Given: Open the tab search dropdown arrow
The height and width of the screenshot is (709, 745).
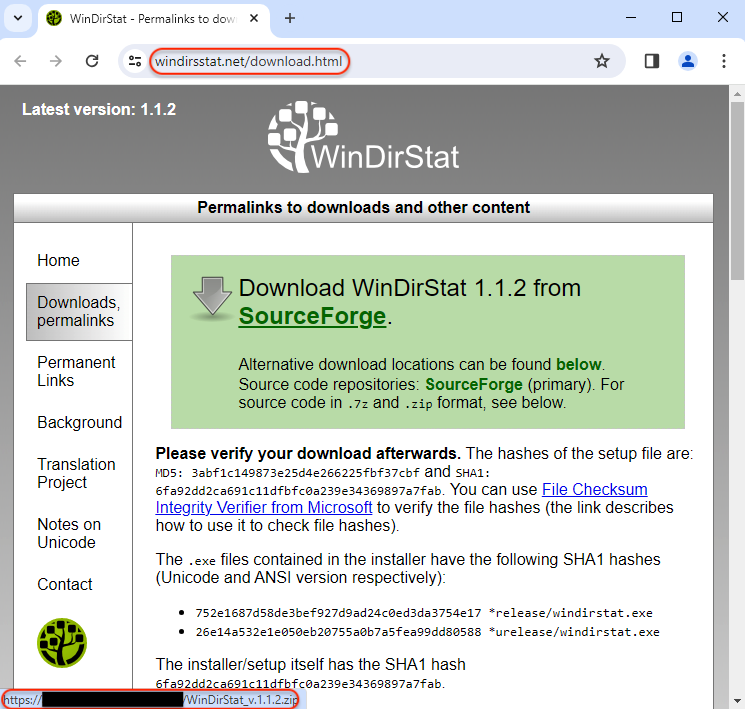Looking at the screenshot, I should pyautogui.click(x=18, y=18).
